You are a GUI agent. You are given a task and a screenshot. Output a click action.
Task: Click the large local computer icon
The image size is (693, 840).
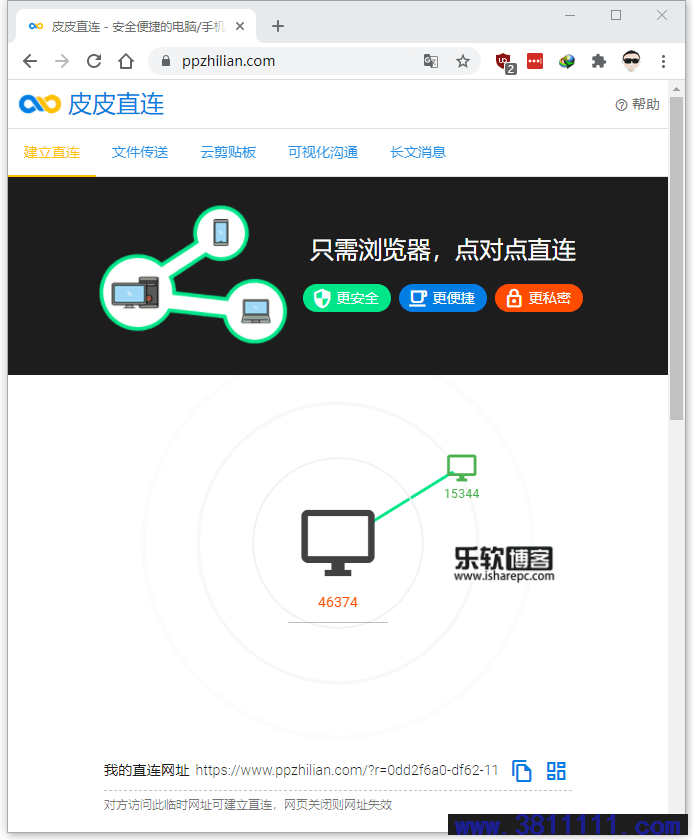338,543
